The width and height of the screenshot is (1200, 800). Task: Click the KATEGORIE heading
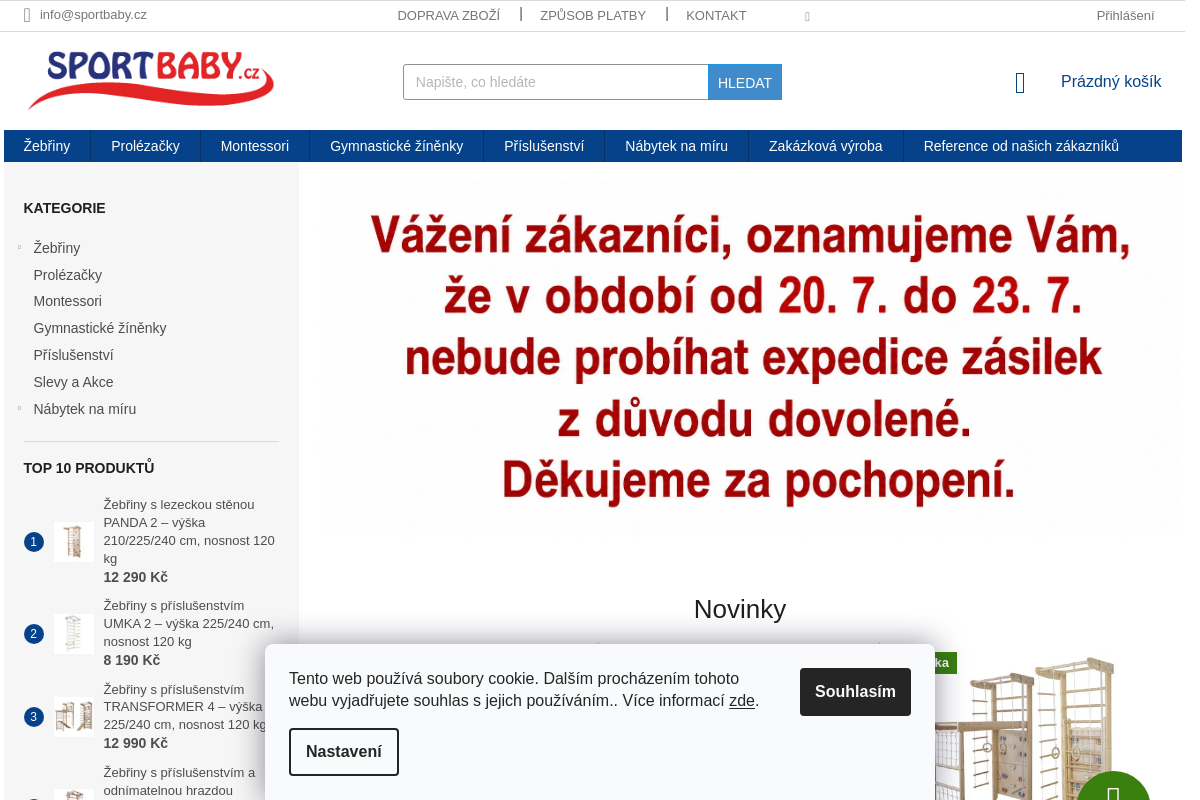(x=64, y=208)
